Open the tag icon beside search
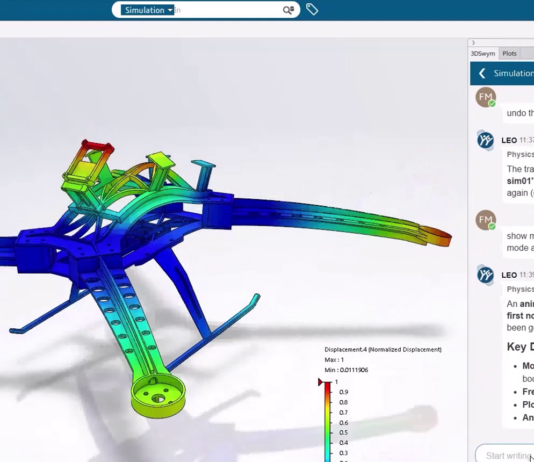 [312, 9]
